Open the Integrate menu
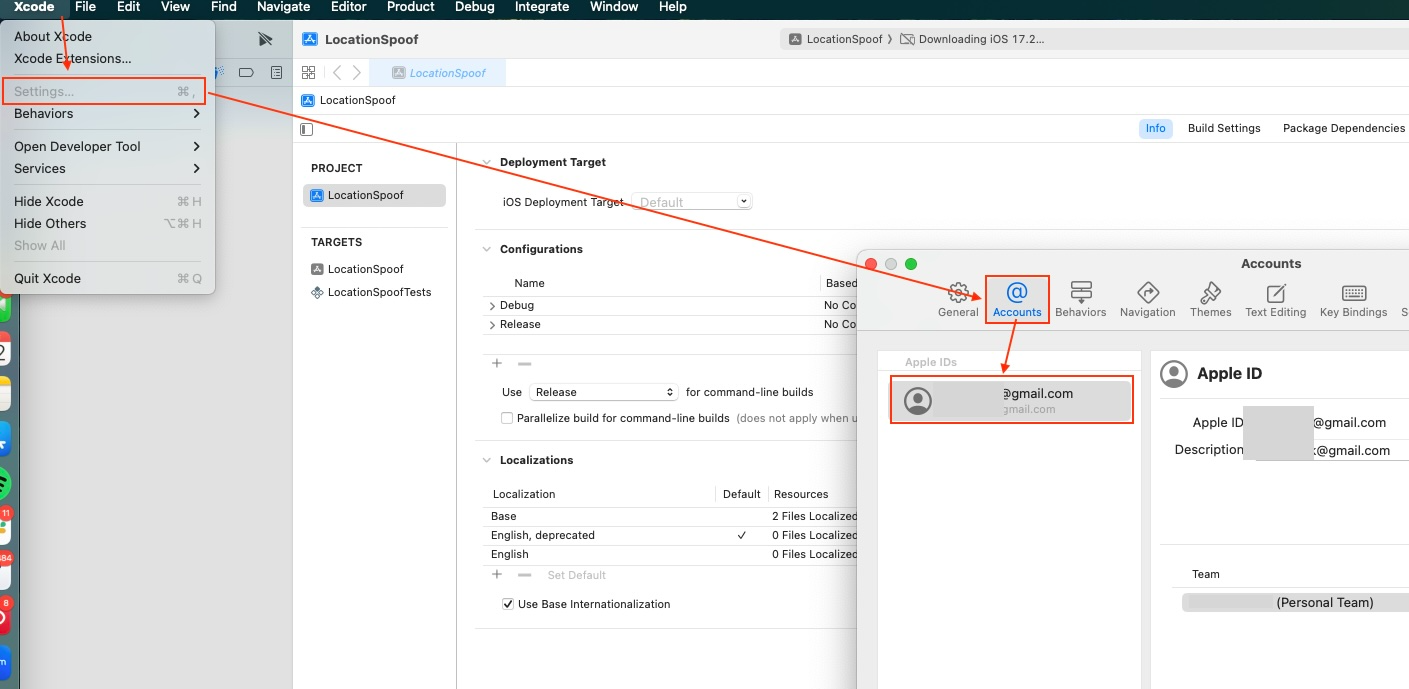1409x689 pixels. point(542,7)
